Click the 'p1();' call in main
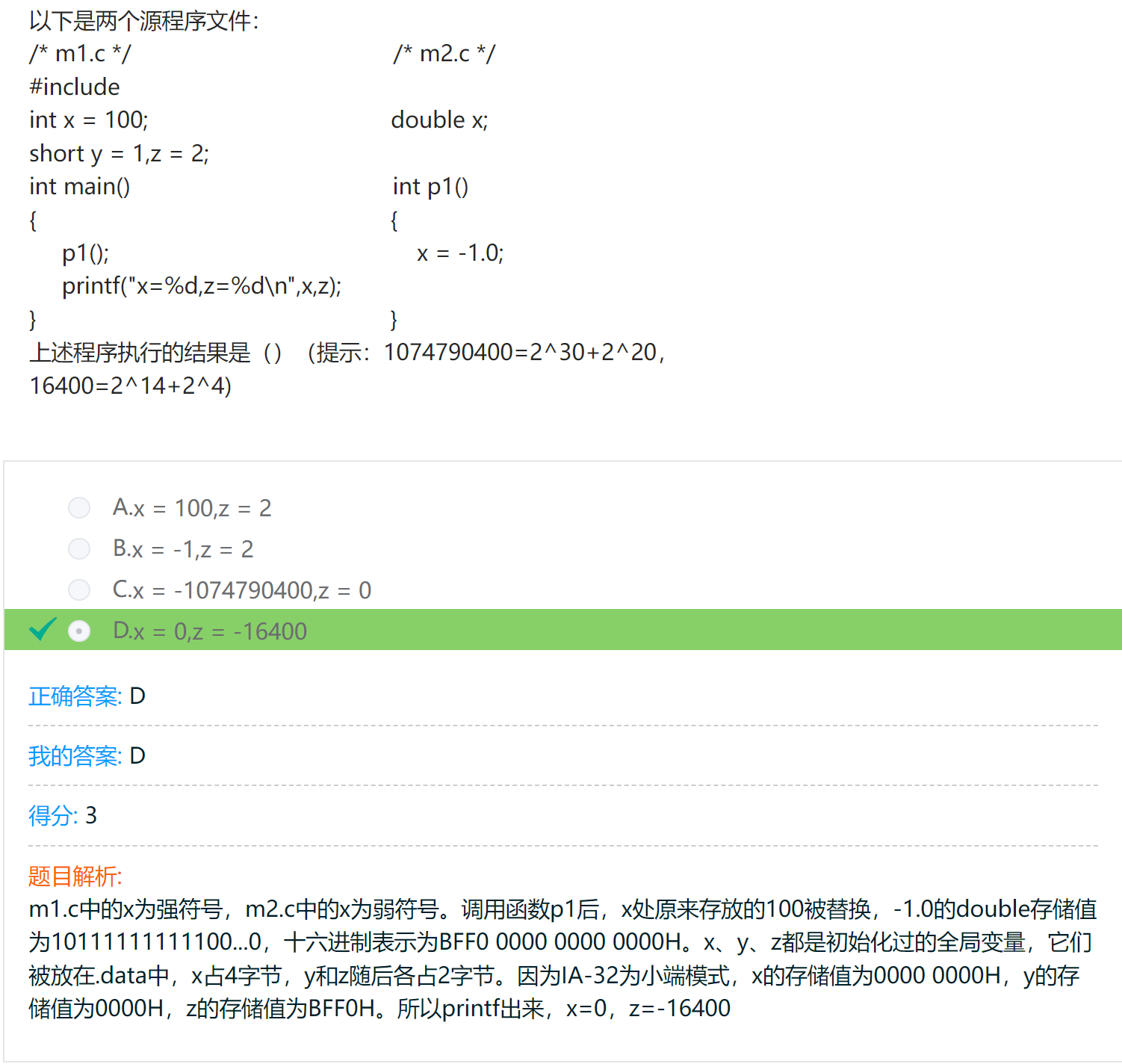Viewport: 1122px width, 1064px height. point(85,253)
